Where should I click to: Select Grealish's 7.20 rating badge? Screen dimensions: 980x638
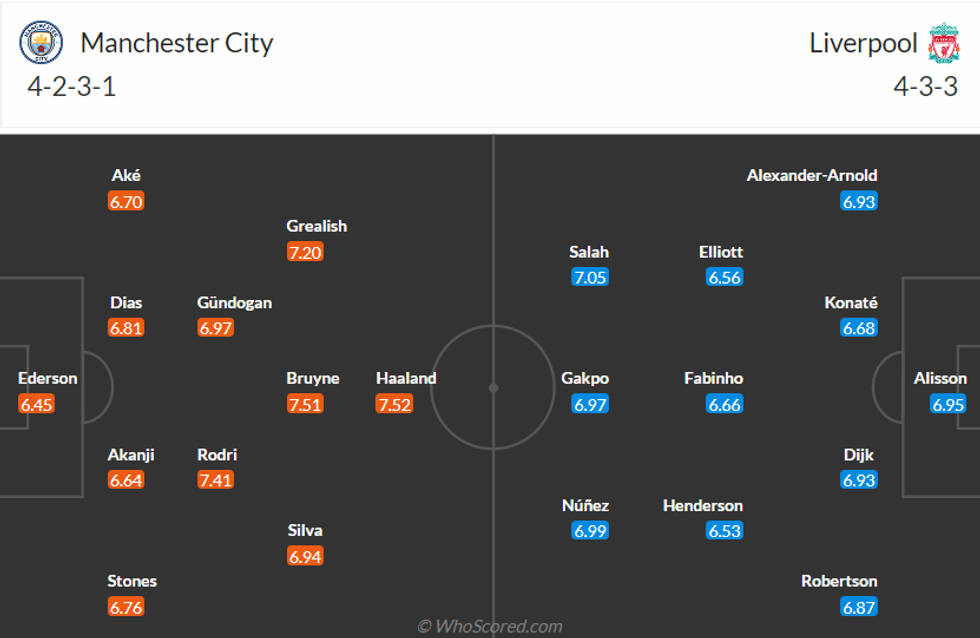coord(305,252)
